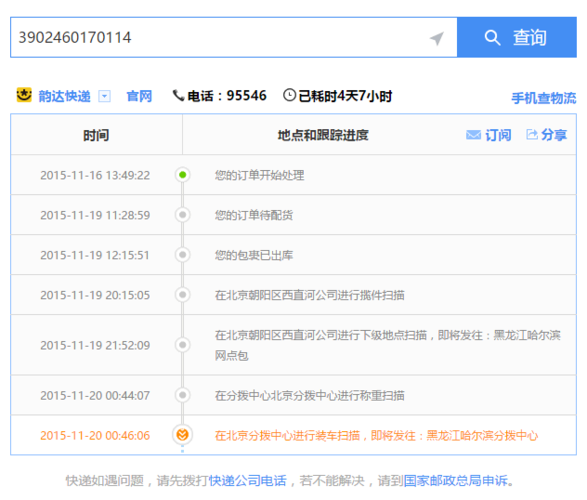Click the magnifier icon in search button

point(492,38)
